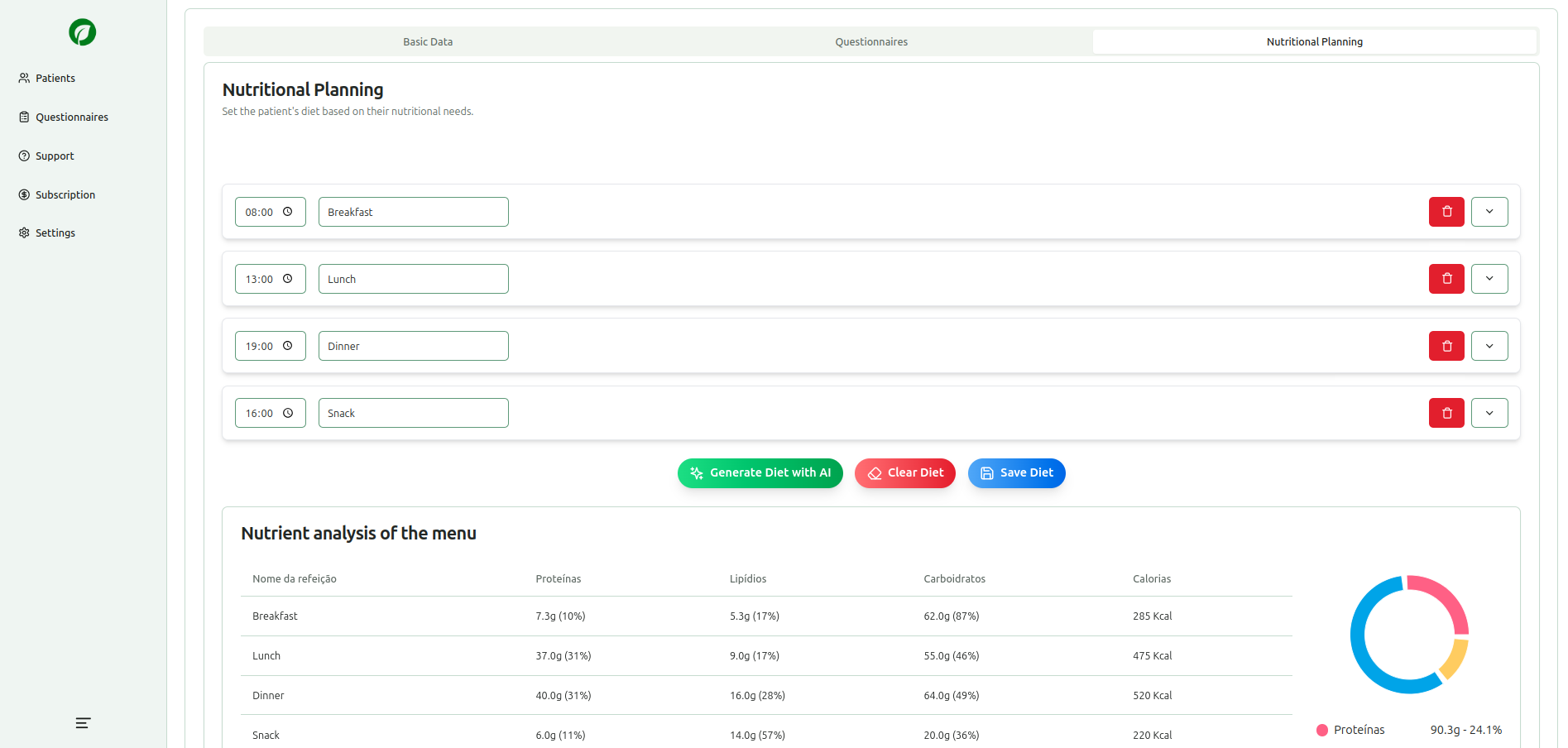This screenshot has height=748, width=1568.
Task: Click Breakfast row in nutrient table
Action: tap(766, 616)
